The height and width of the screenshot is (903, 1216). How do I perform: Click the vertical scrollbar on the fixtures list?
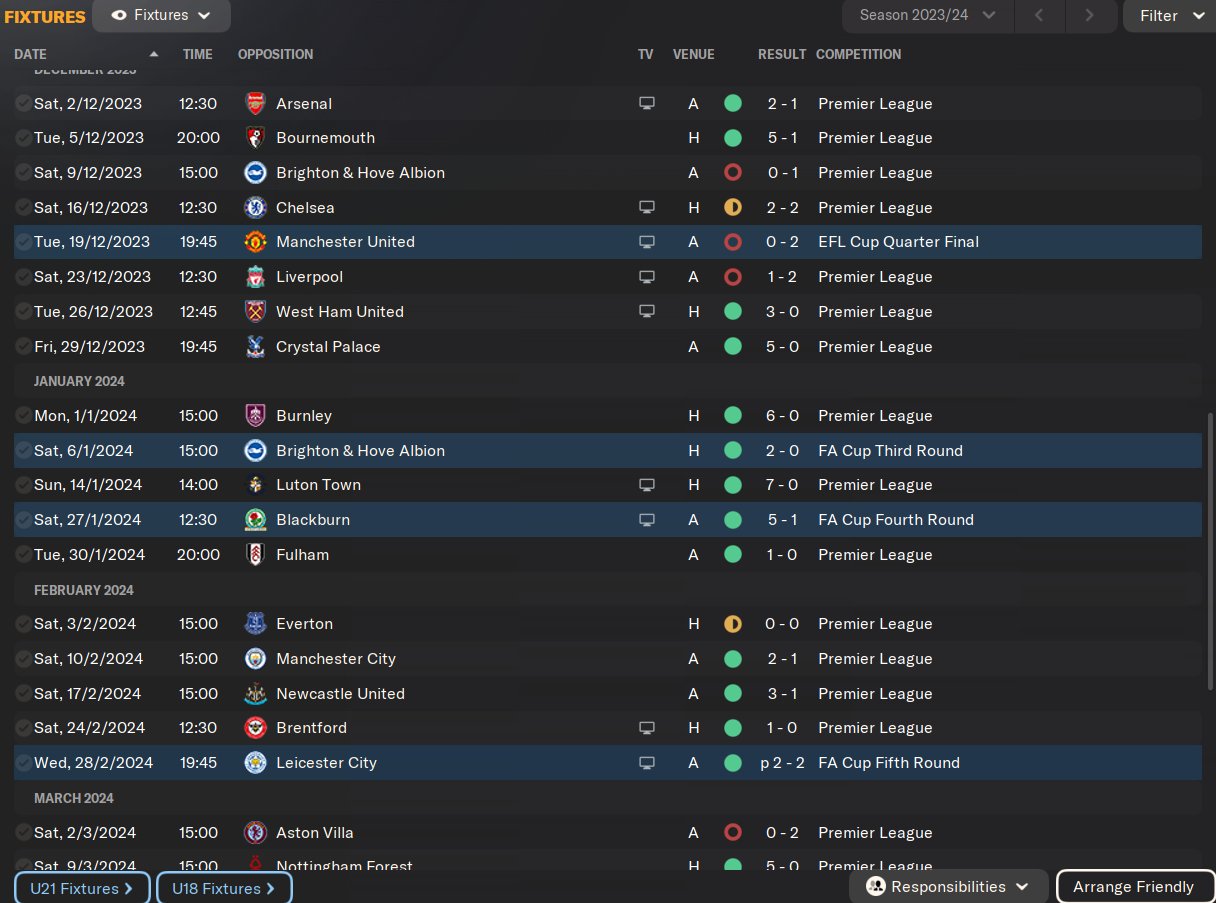pyautogui.click(x=1211, y=550)
